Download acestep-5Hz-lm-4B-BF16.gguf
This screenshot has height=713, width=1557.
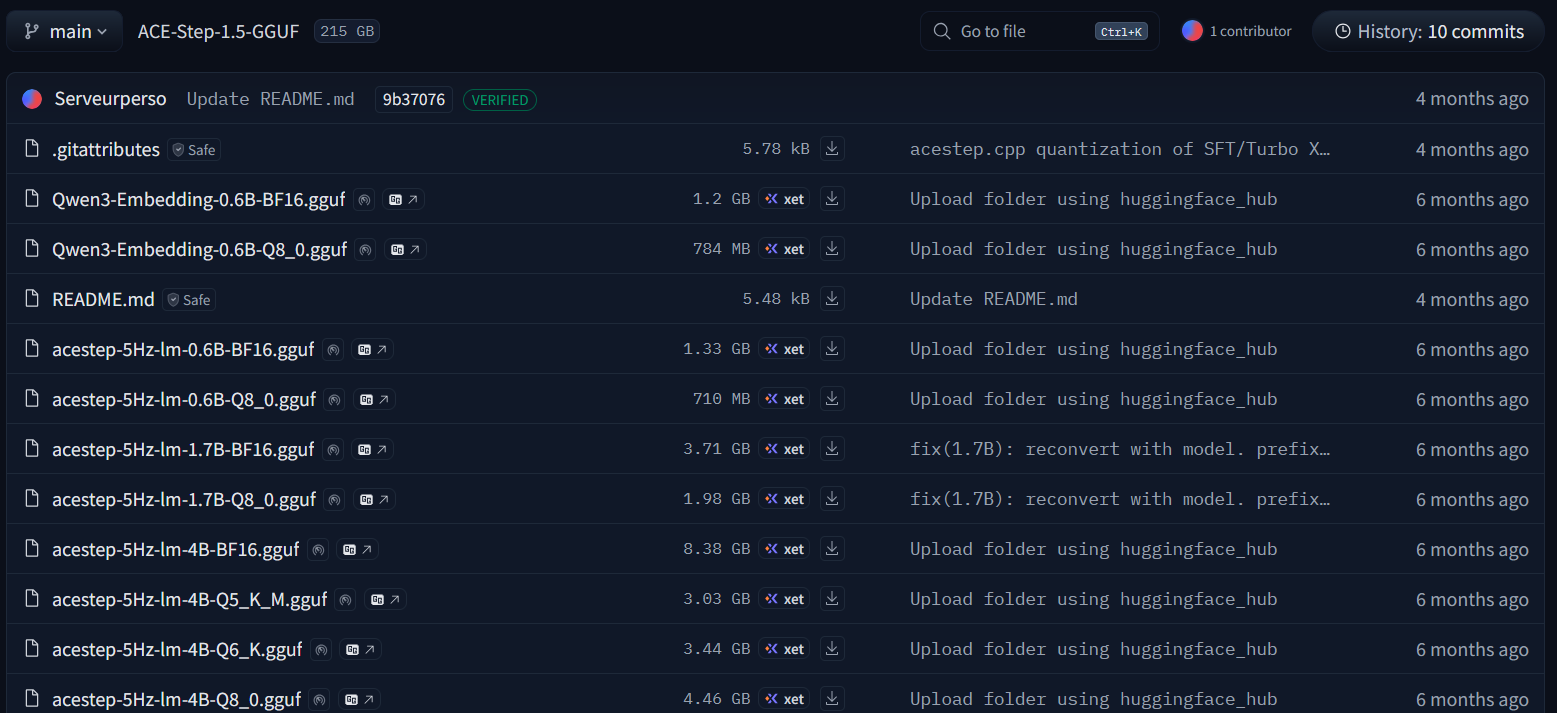(x=832, y=549)
